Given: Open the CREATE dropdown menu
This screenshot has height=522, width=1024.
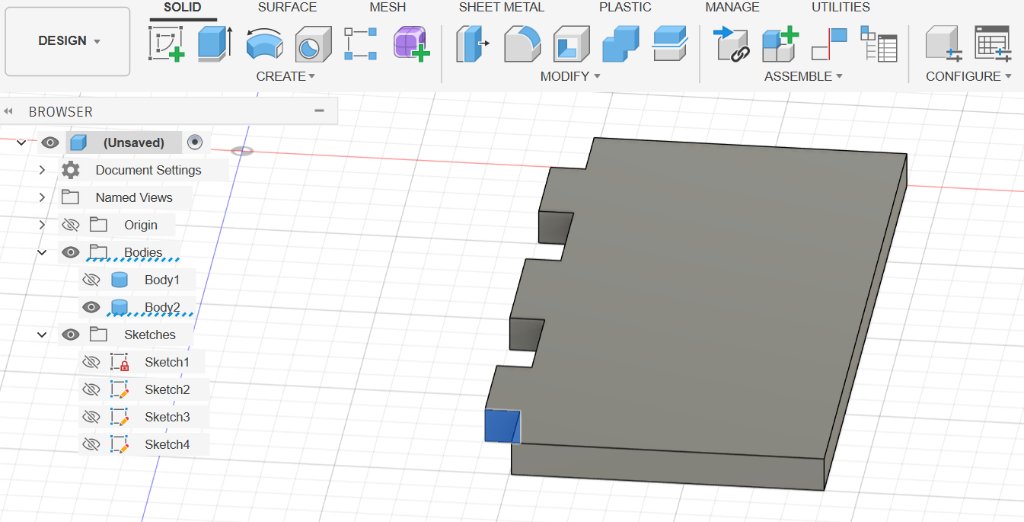Looking at the screenshot, I should pyautogui.click(x=285, y=76).
